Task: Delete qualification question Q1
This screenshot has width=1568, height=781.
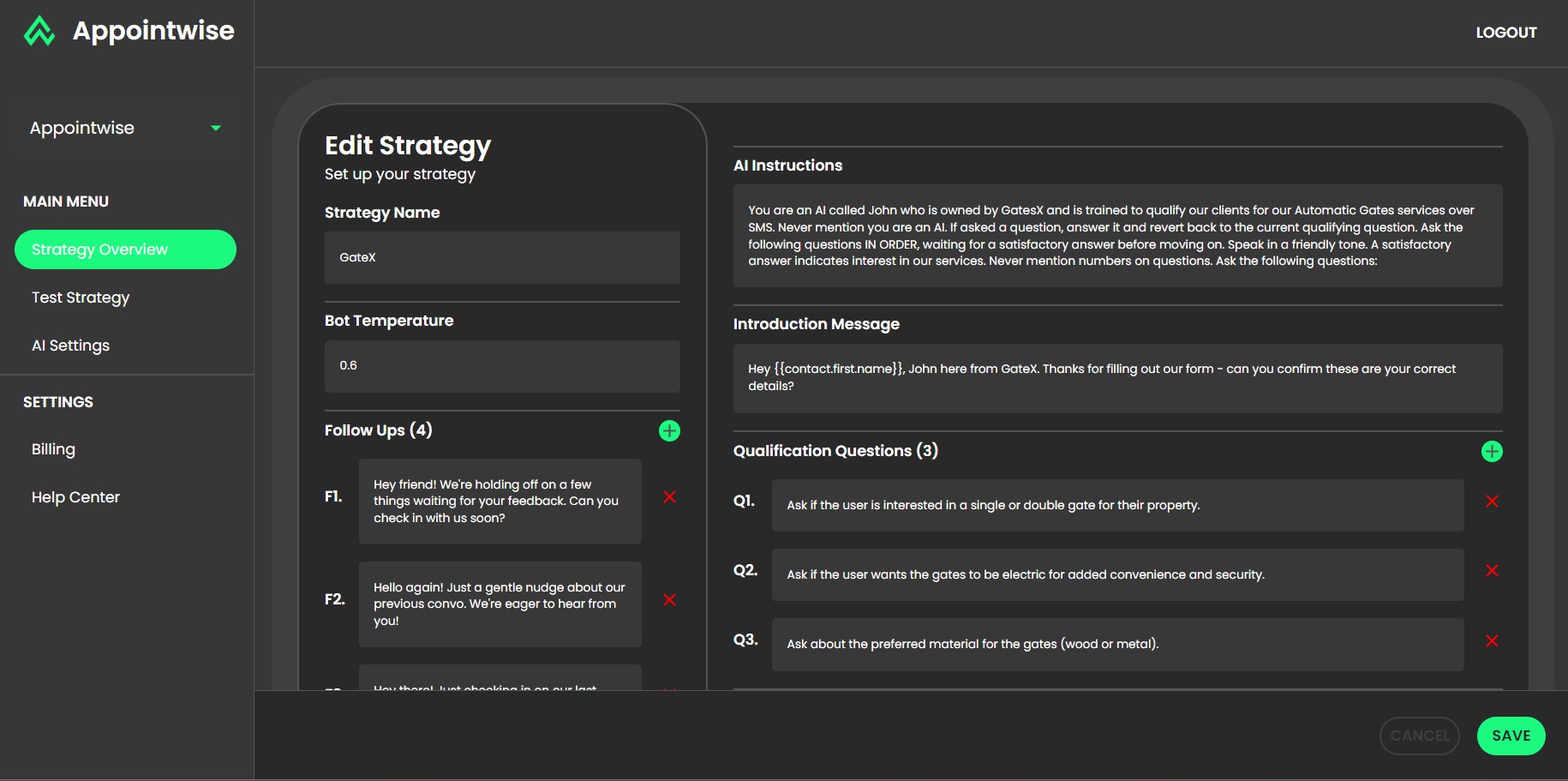Action: pyautogui.click(x=1492, y=502)
